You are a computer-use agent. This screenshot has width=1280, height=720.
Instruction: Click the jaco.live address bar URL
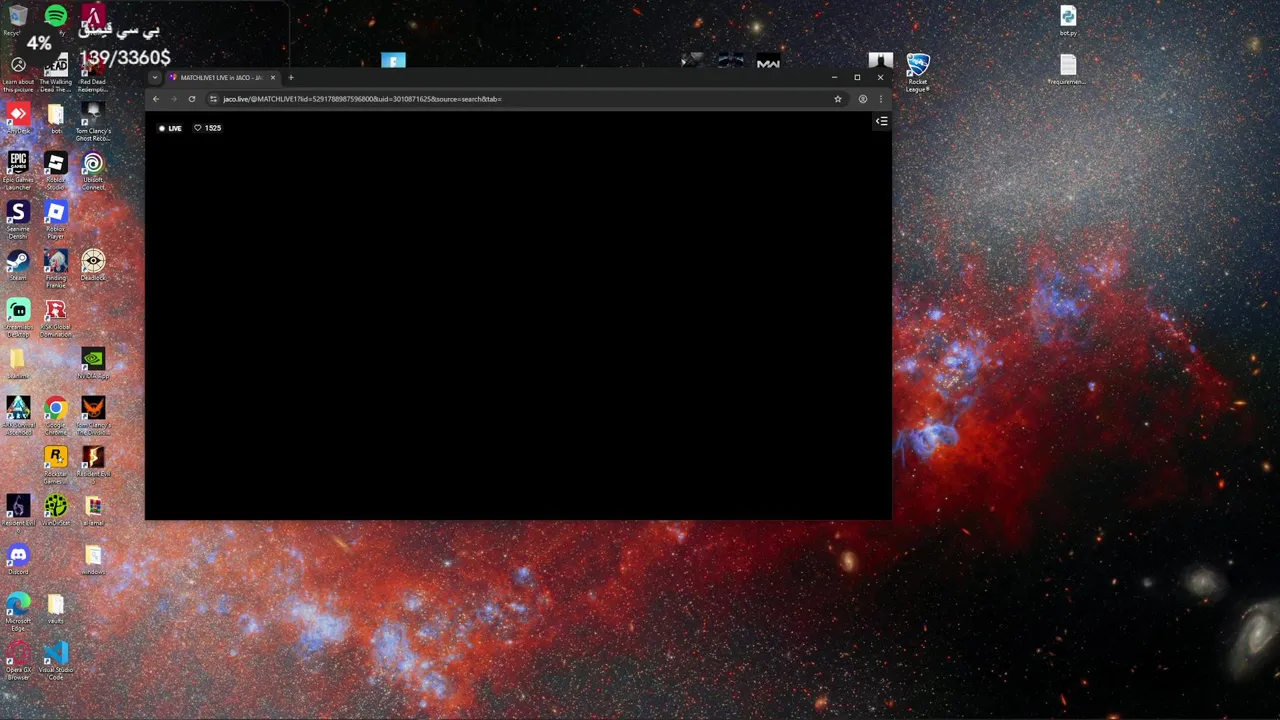[362, 99]
